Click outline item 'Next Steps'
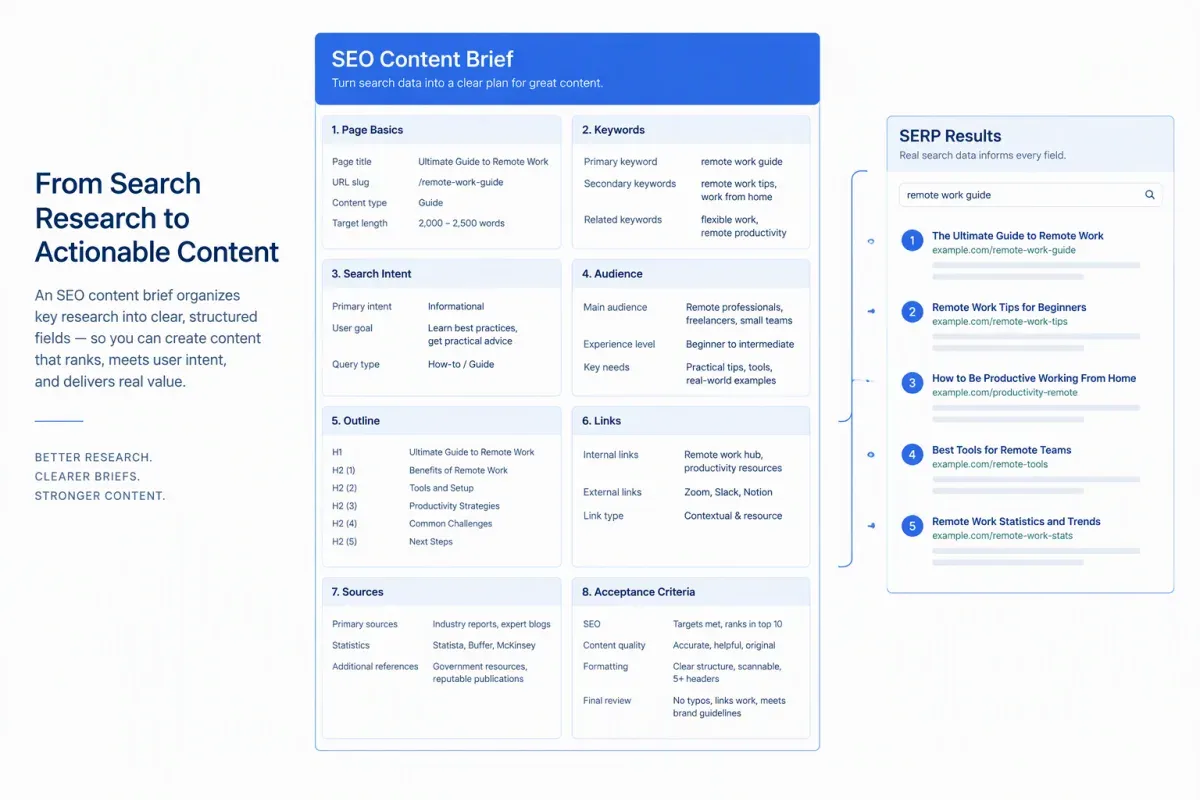 [x=431, y=542]
